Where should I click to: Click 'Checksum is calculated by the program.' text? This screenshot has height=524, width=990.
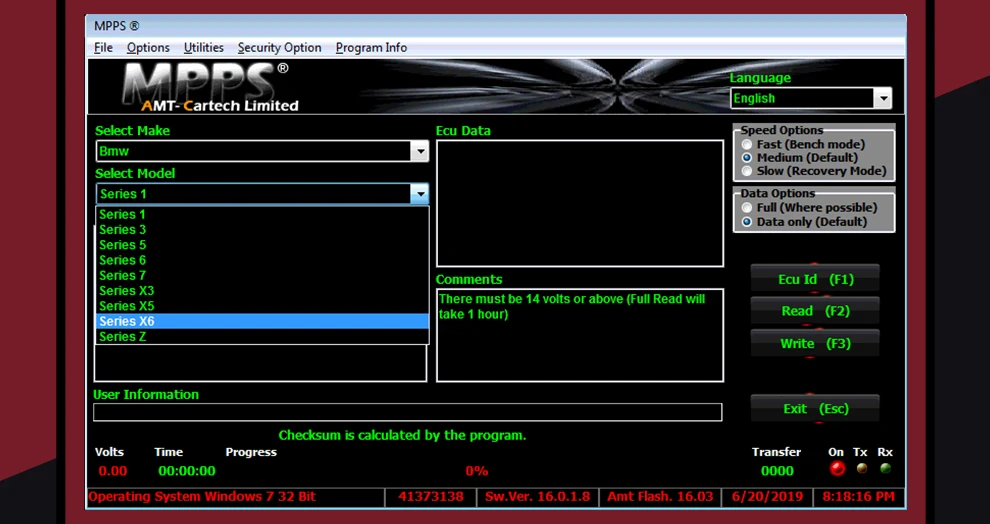click(402, 436)
